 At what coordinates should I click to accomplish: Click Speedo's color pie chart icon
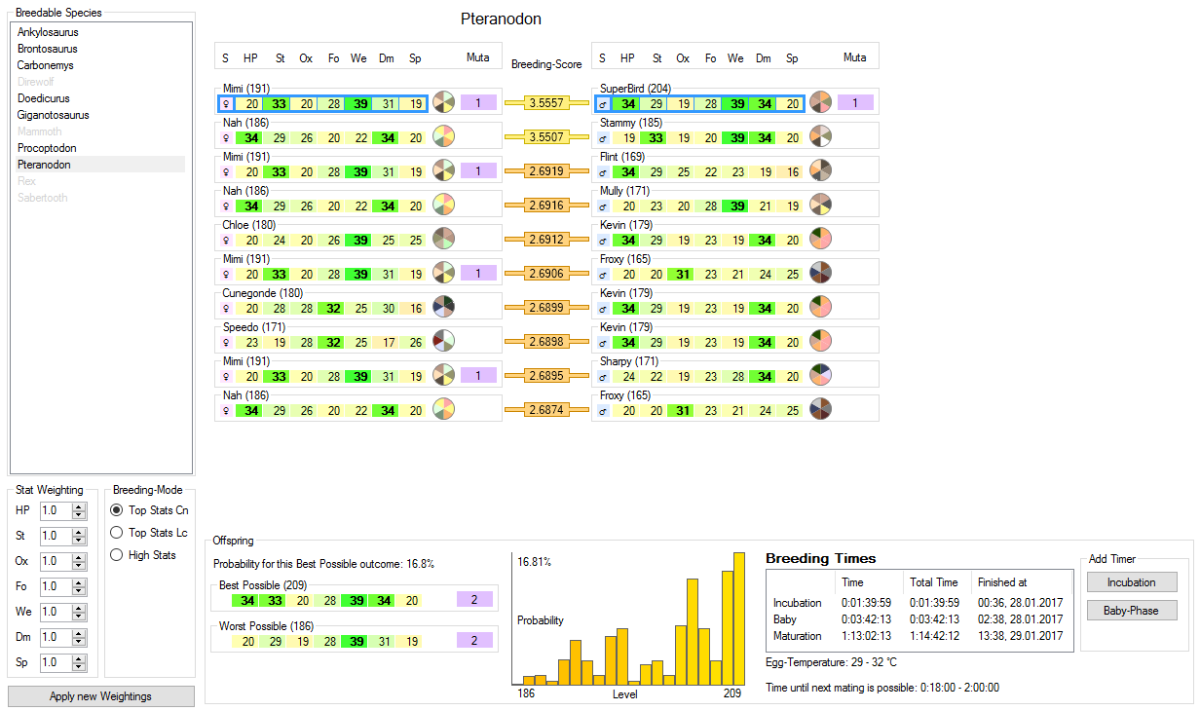(444, 340)
